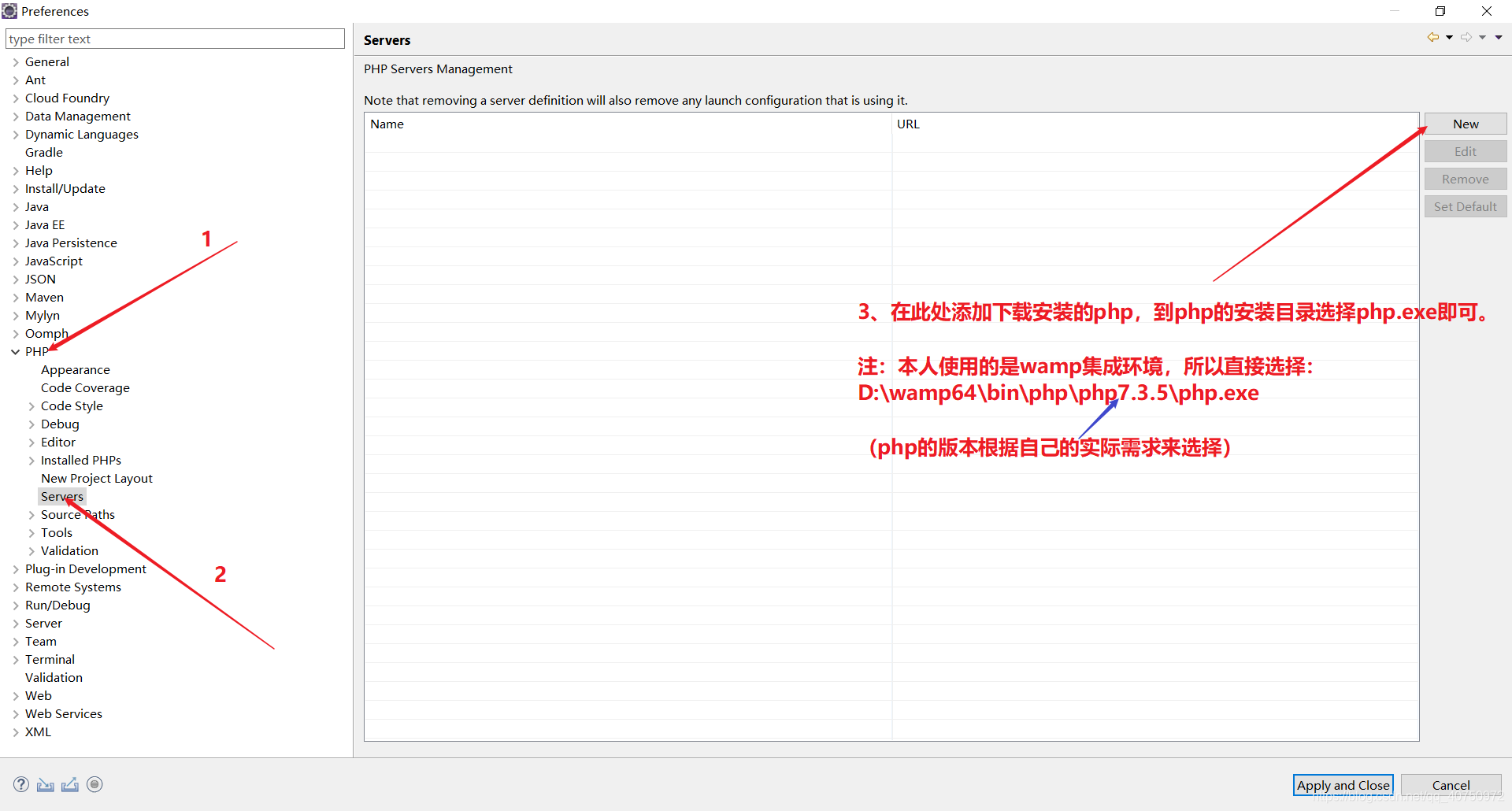1512x811 pixels.
Task: Select the Web preferences item
Action: 39,696
